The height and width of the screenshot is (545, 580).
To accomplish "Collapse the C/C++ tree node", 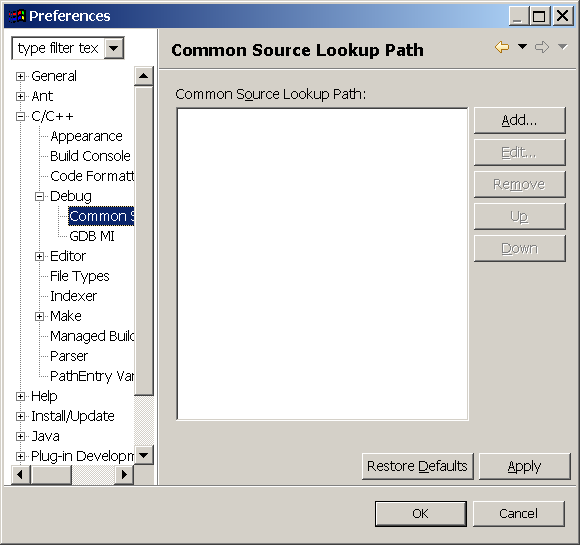I will pos(20,117).
